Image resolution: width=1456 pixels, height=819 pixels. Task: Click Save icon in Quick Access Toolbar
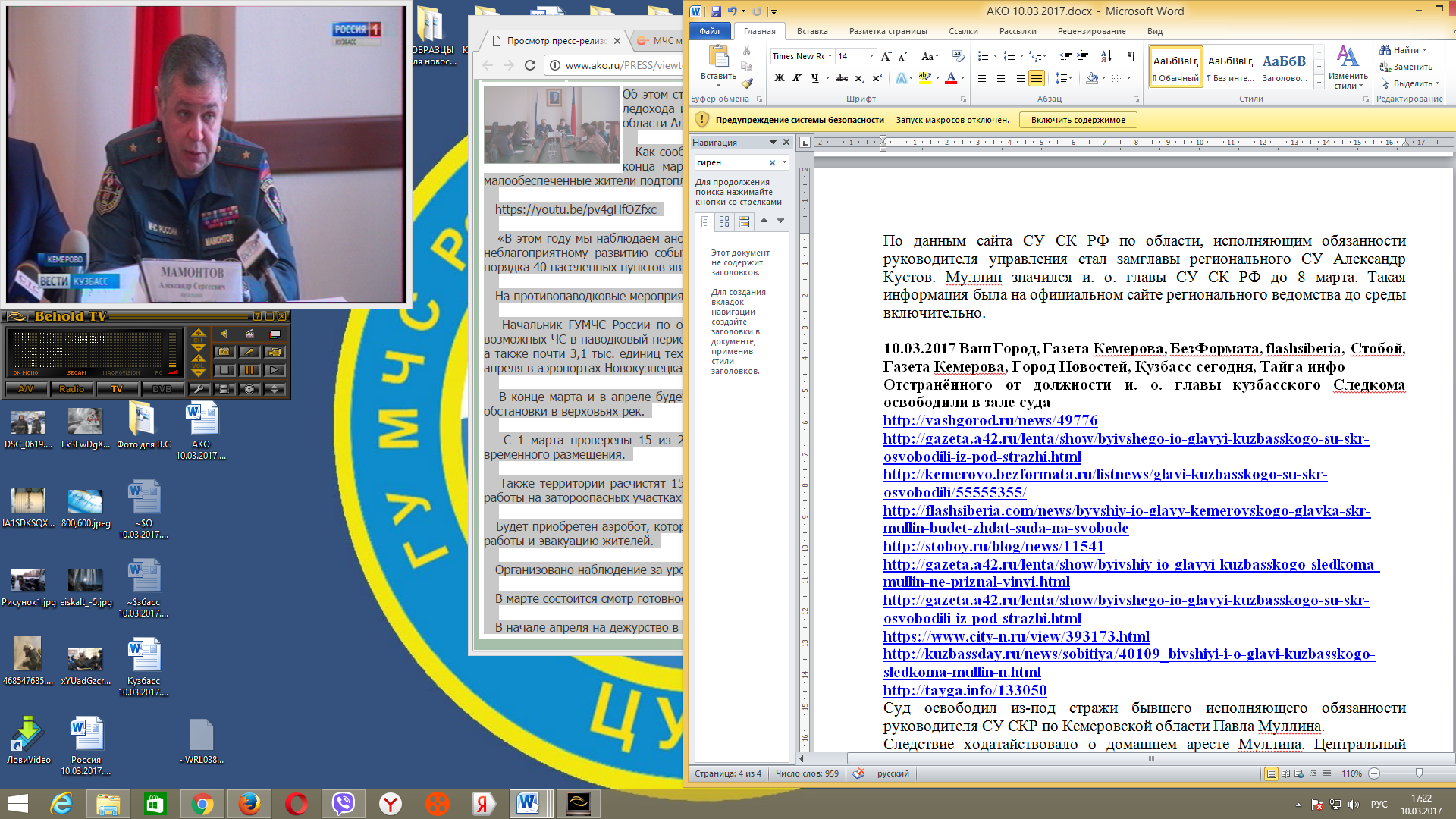click(x=715, y=11)
